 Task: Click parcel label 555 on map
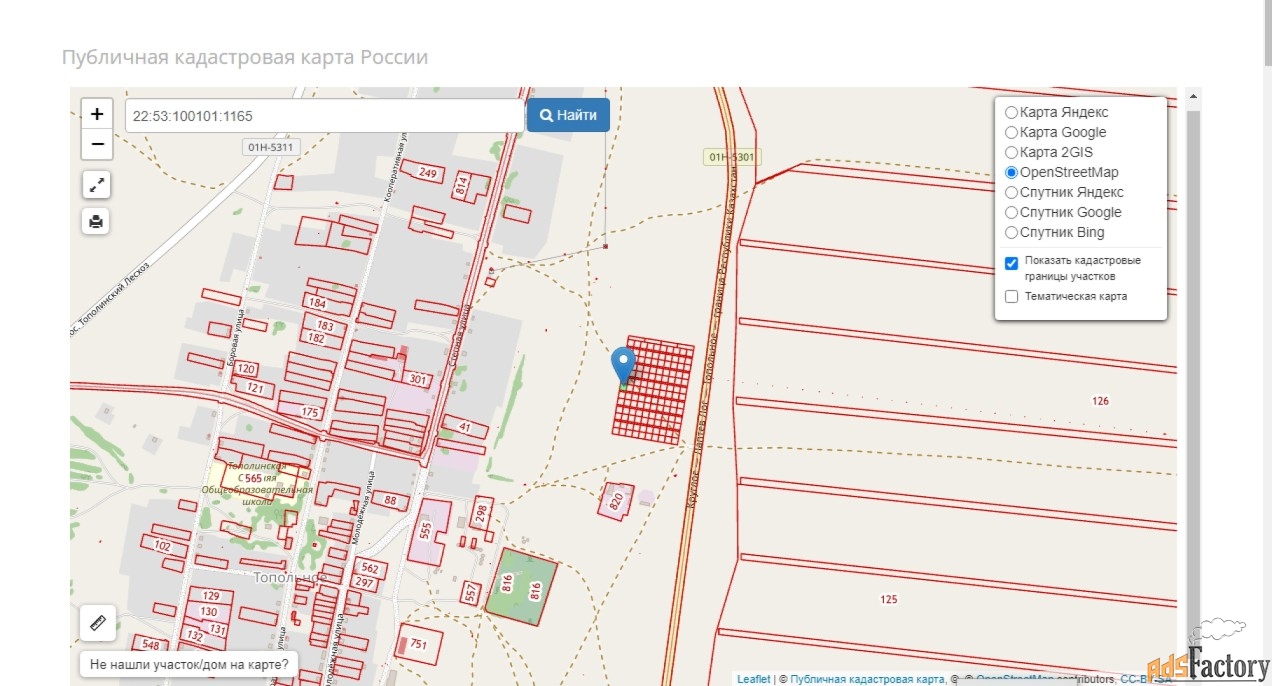pos(426,529)
